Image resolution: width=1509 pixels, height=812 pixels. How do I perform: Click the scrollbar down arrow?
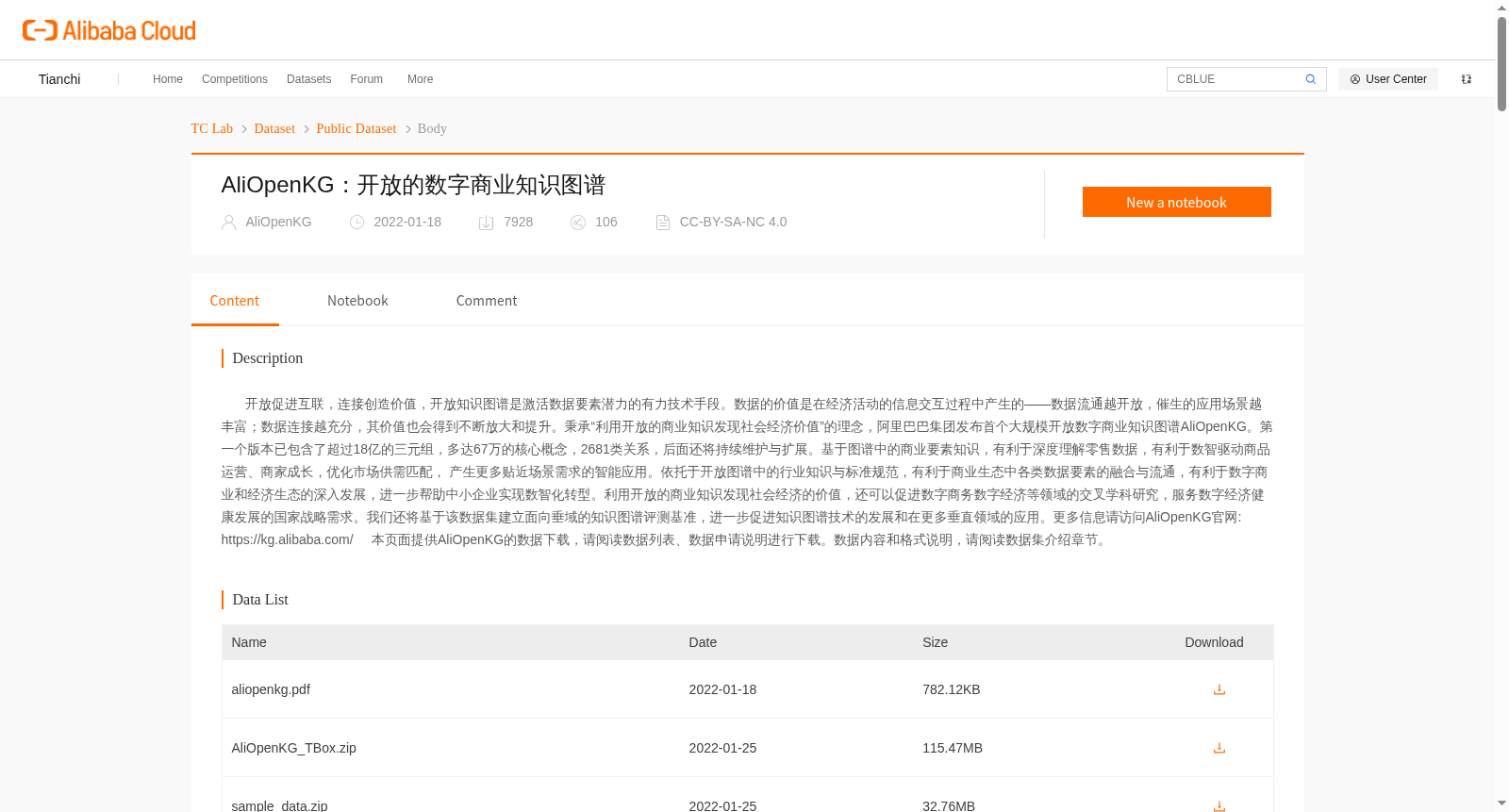coord(1501,804)
